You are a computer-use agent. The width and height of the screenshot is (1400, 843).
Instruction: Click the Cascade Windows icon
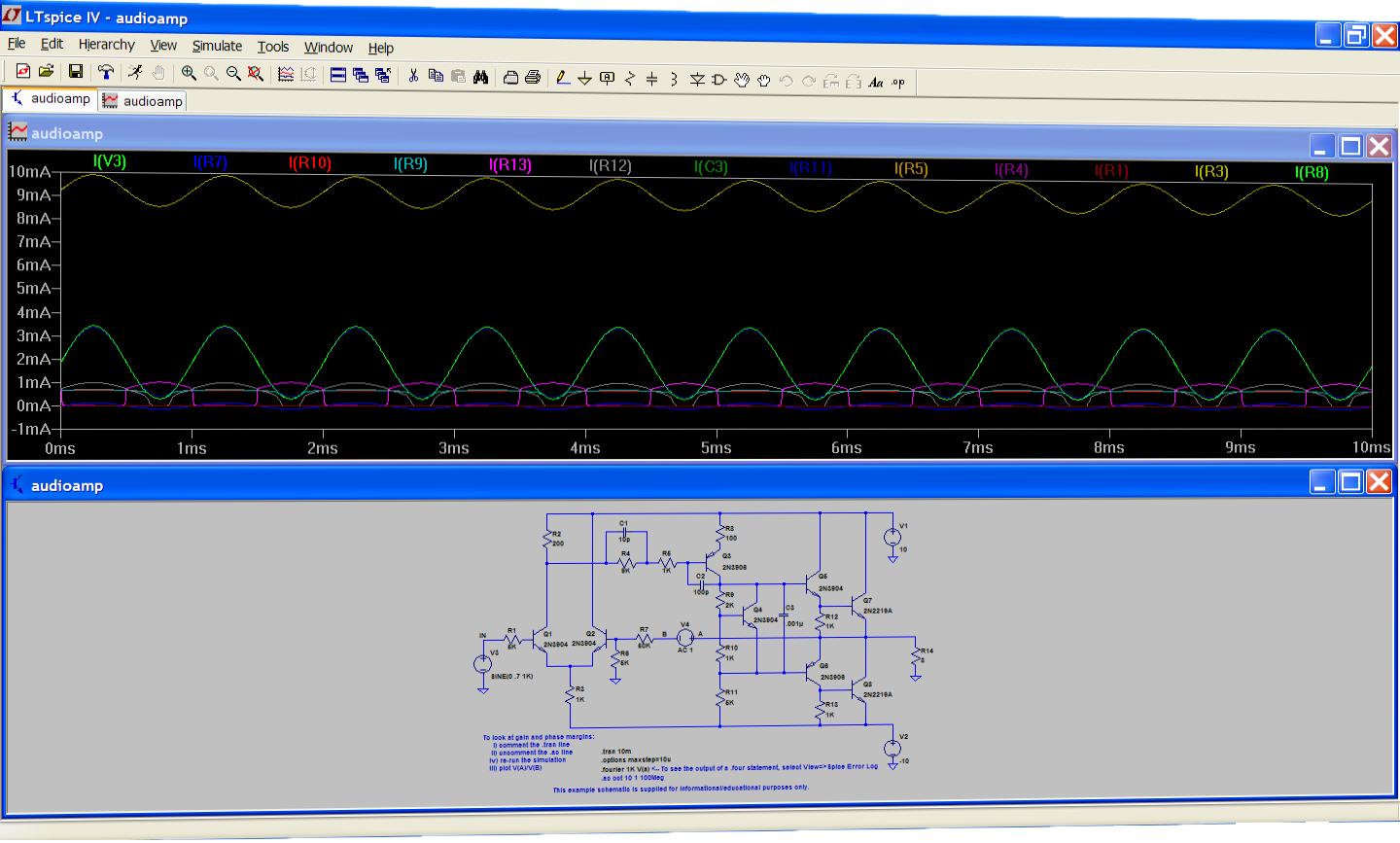click(x=361, y=75)
